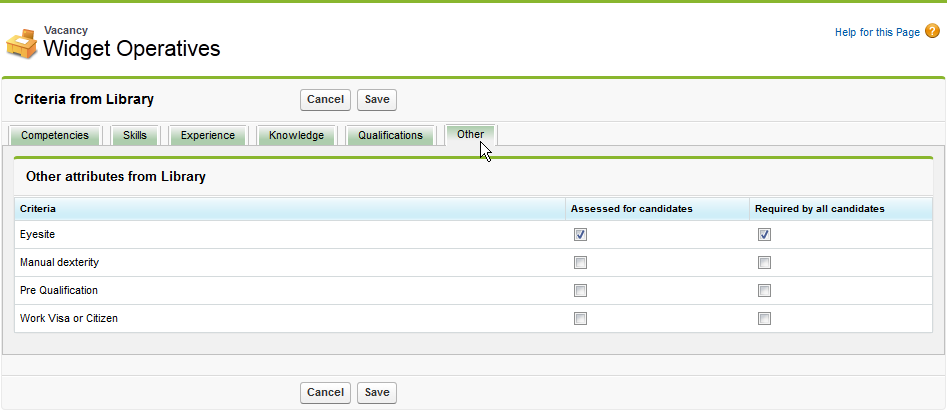Select the Experience tab
The height and width of the screenshot is (411, 947).
208,135
